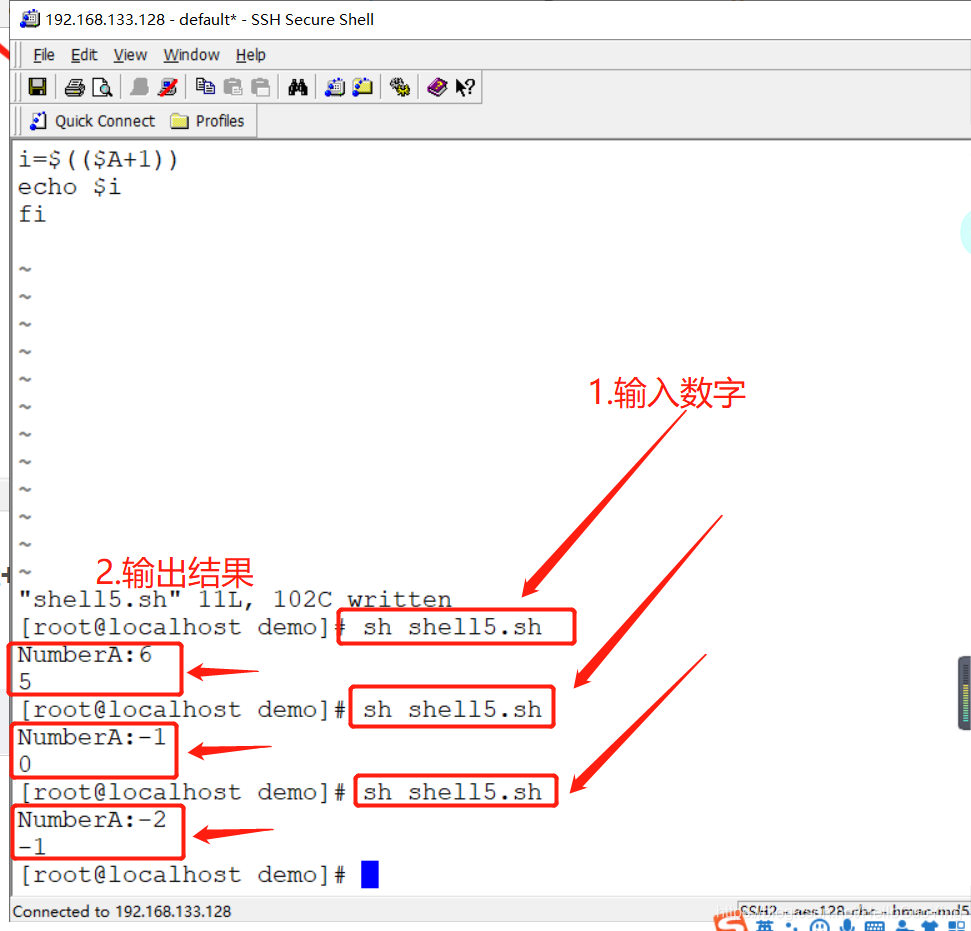This screenshot has width=971, height=931.
Task: Click the last '[root@localhost demo]#' prompt
Action: pos(183,875)
